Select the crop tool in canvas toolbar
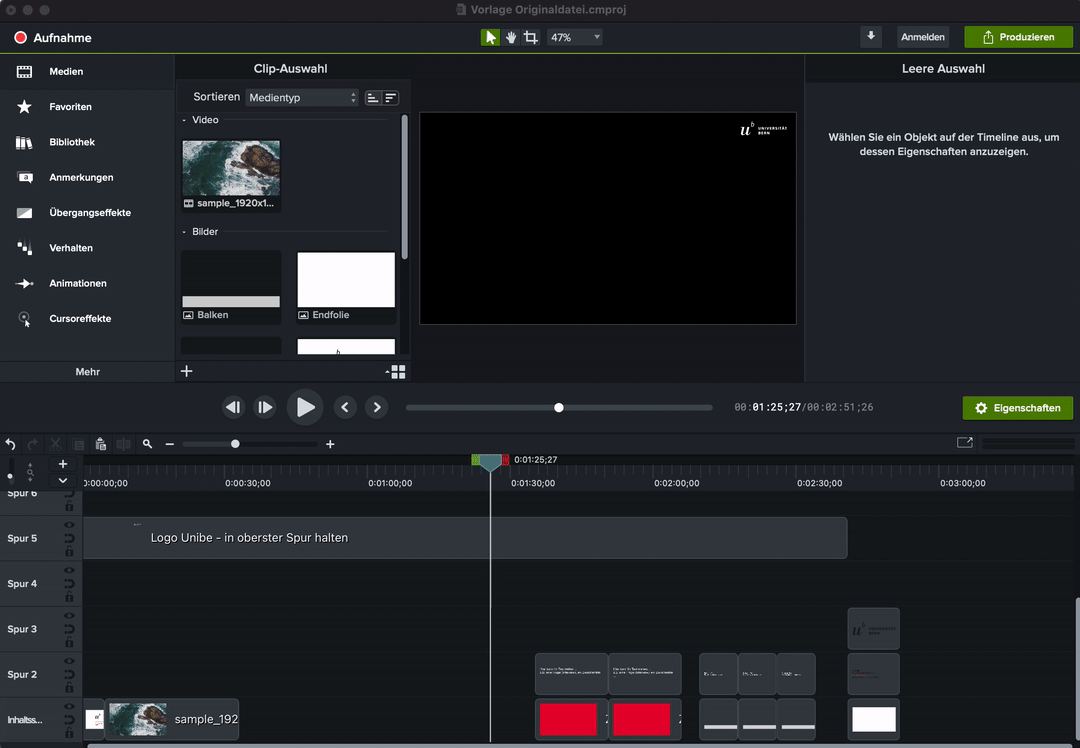 pyautogui.click(x=531, y=37)
